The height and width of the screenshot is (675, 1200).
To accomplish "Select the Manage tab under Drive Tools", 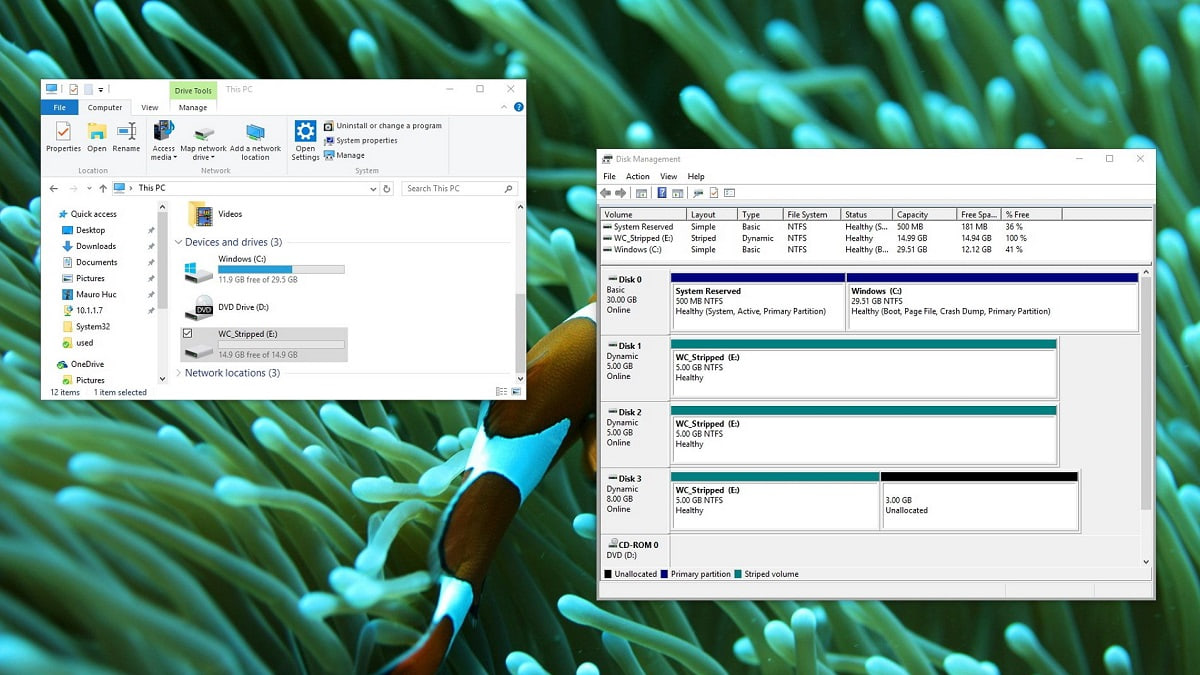I will point(193,108).
